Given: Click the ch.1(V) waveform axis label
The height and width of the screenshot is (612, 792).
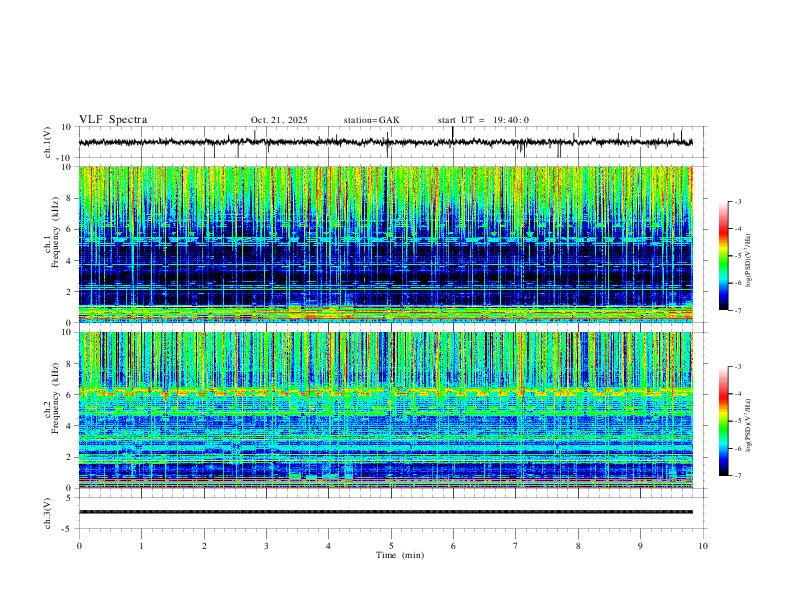Looking at the screenshot, I should pyautogui.click(x=48, y=142).
